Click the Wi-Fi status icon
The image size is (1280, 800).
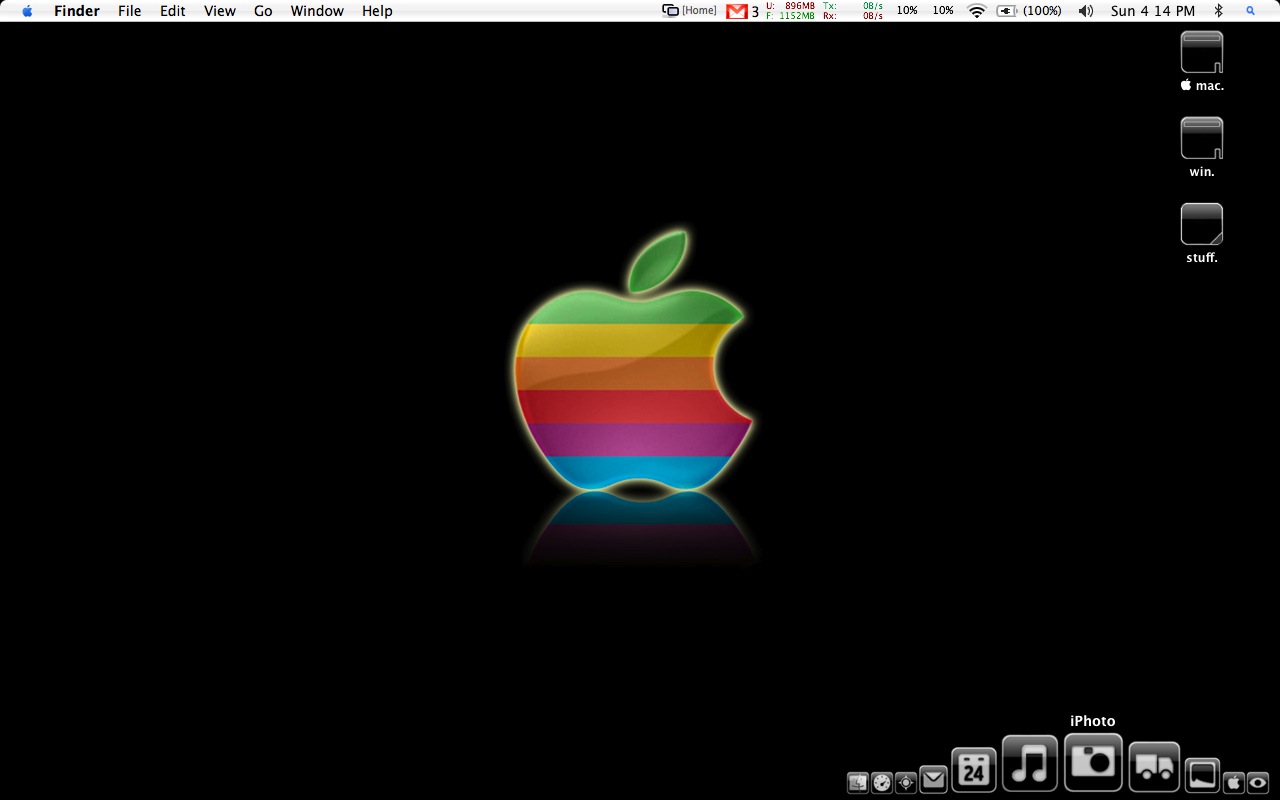tap(976, 11)
